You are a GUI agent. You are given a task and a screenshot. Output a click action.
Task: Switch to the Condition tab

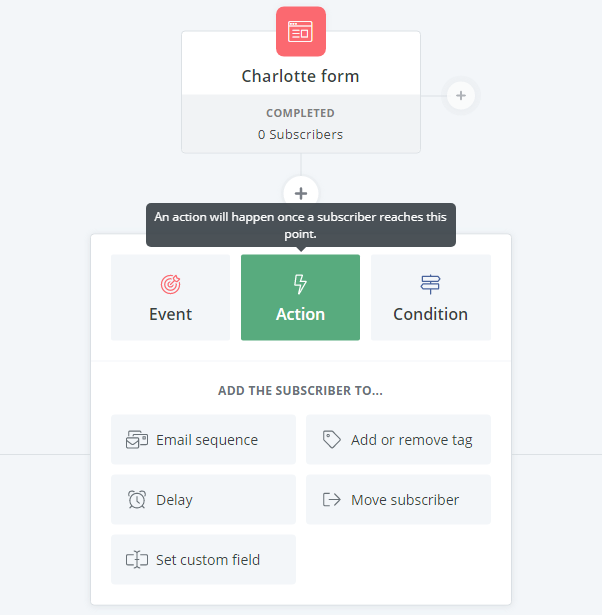point(431,298)
